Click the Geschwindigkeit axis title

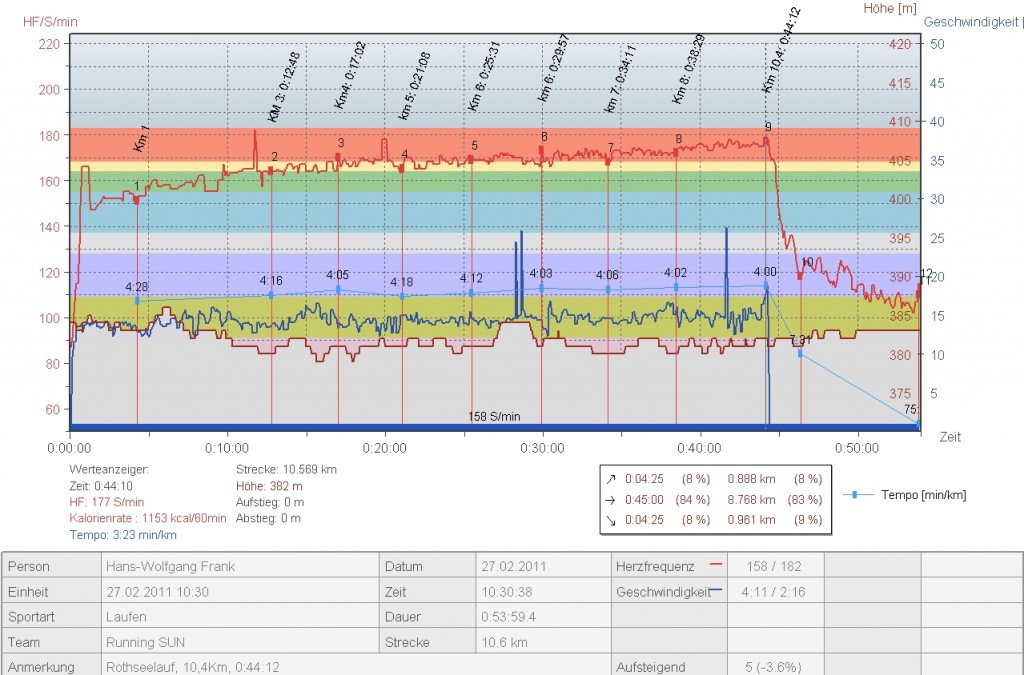click(972, 21)
